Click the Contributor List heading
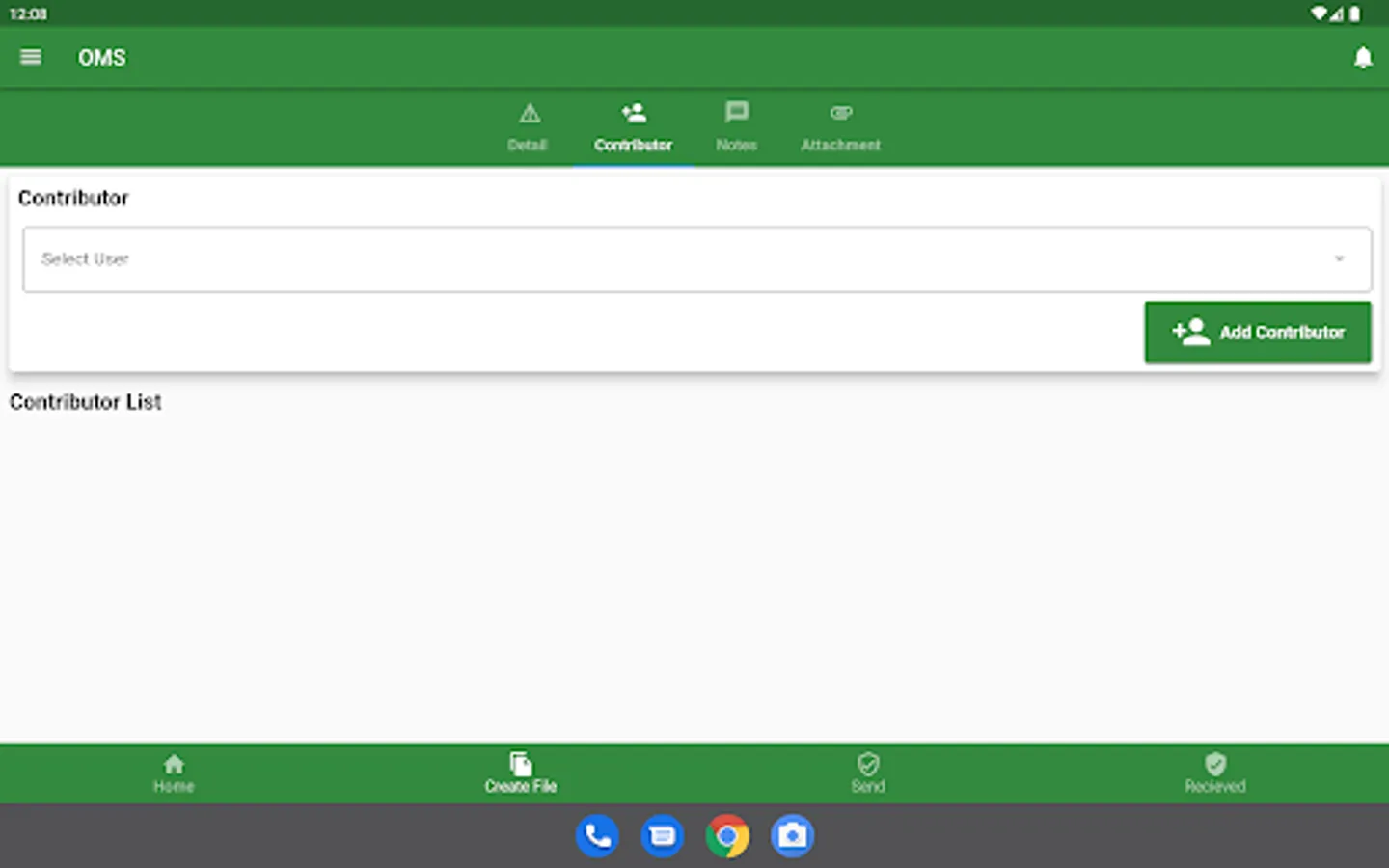 pyautogui.click(x=86, y=402)
